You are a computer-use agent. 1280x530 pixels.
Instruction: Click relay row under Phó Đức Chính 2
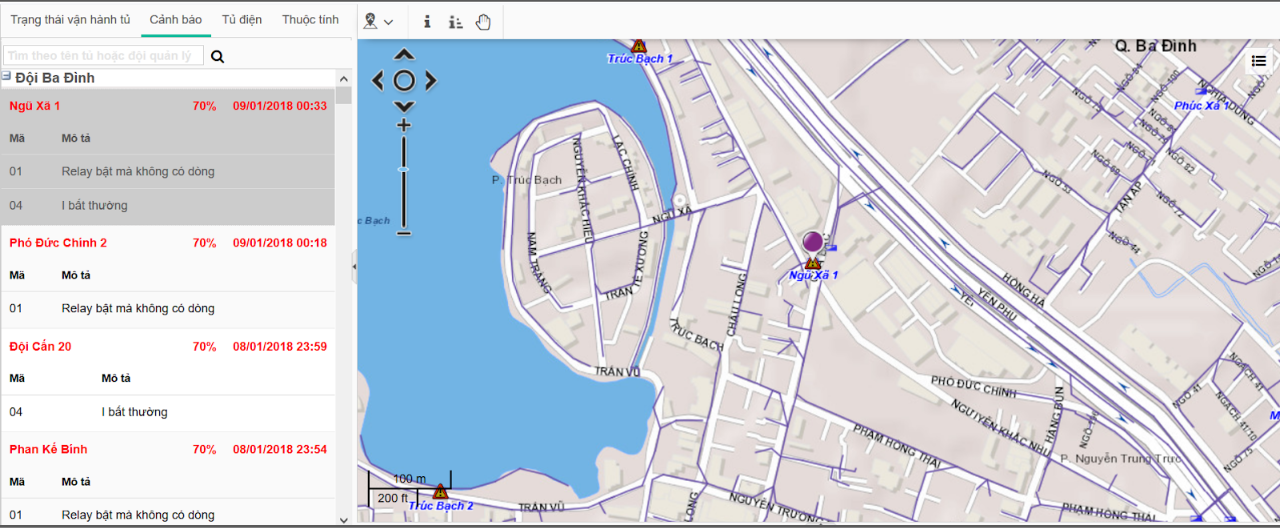(x=168, y=309)
